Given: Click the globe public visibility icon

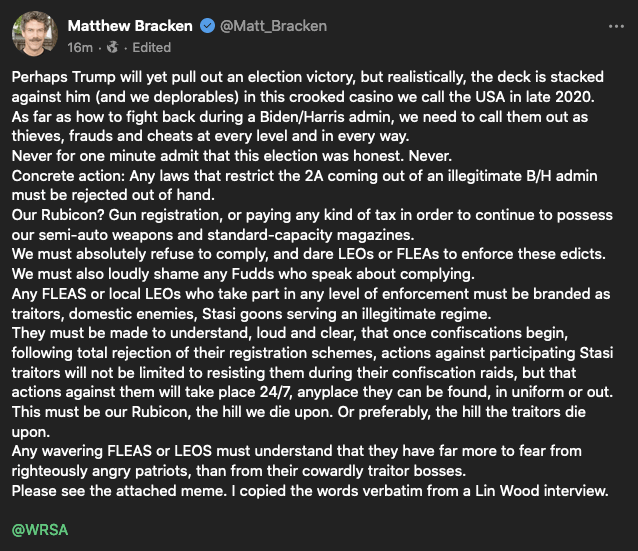Looking at the screenshot, I should [112, 47].
